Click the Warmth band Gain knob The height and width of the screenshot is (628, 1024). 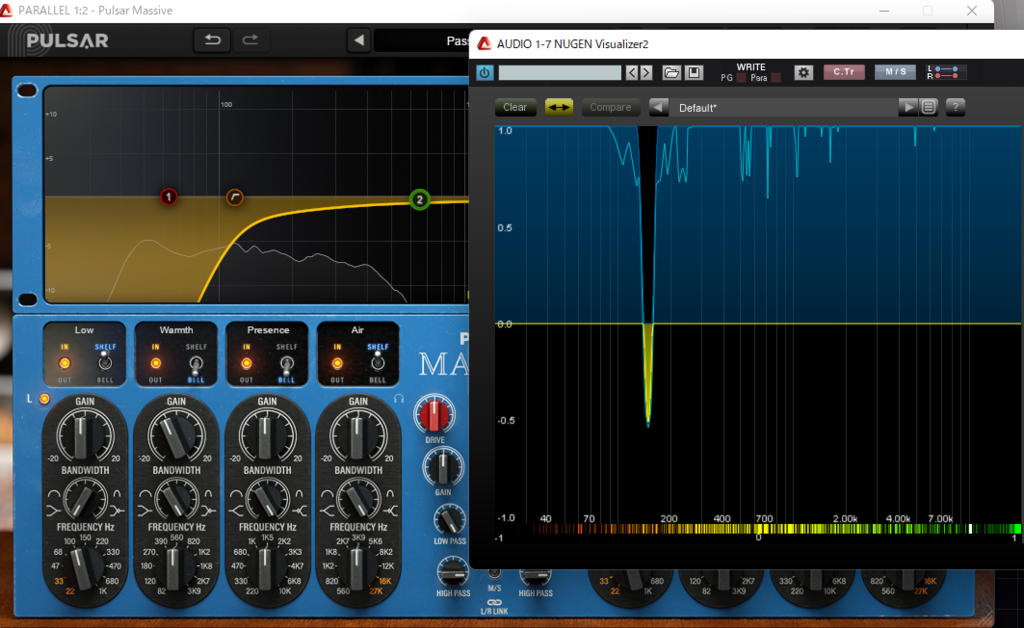pos(175,436)
